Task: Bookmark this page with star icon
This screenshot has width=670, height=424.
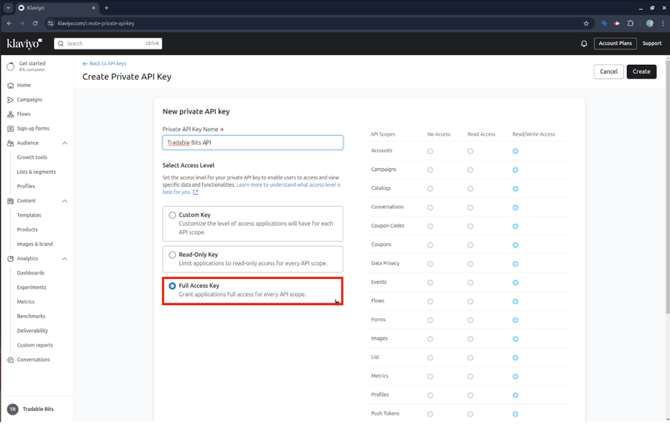Action: 586,23
